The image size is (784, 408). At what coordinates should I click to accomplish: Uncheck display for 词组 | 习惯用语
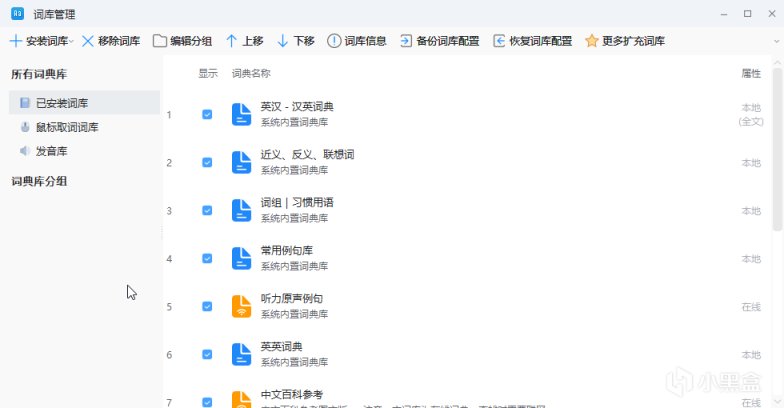click(207, 210)
